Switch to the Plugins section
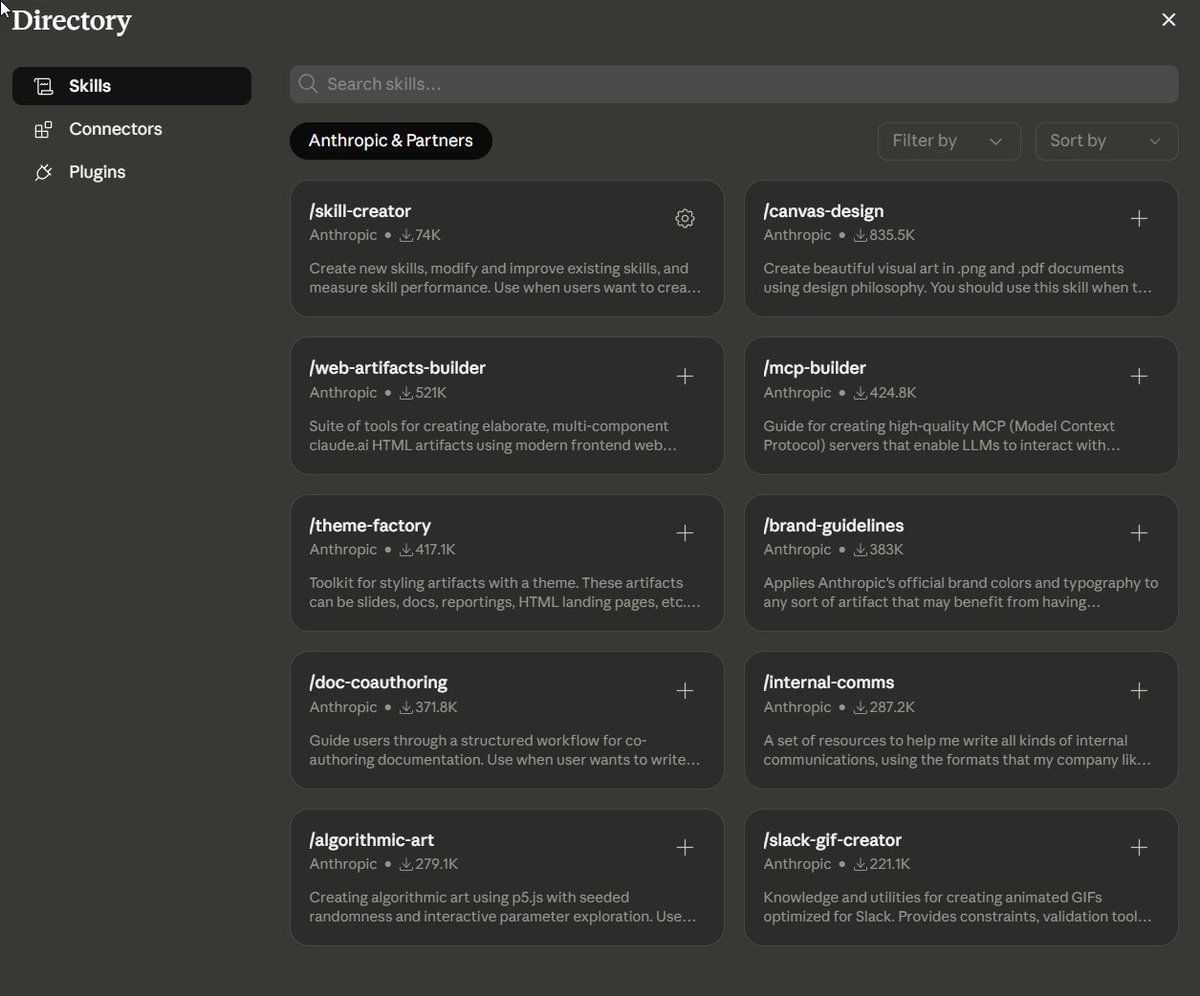The image size is (1200, 996). point(132,172)
